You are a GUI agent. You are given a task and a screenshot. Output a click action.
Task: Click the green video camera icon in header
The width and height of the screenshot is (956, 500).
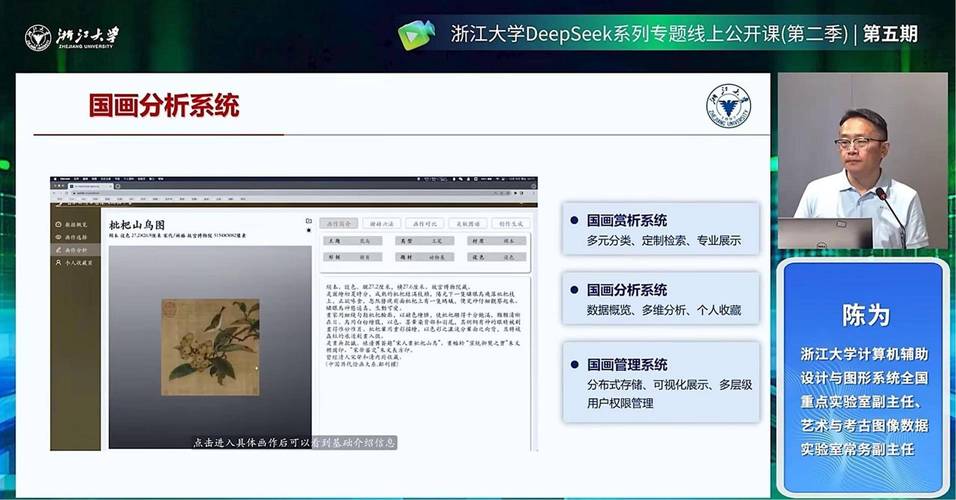pos(417,34)
